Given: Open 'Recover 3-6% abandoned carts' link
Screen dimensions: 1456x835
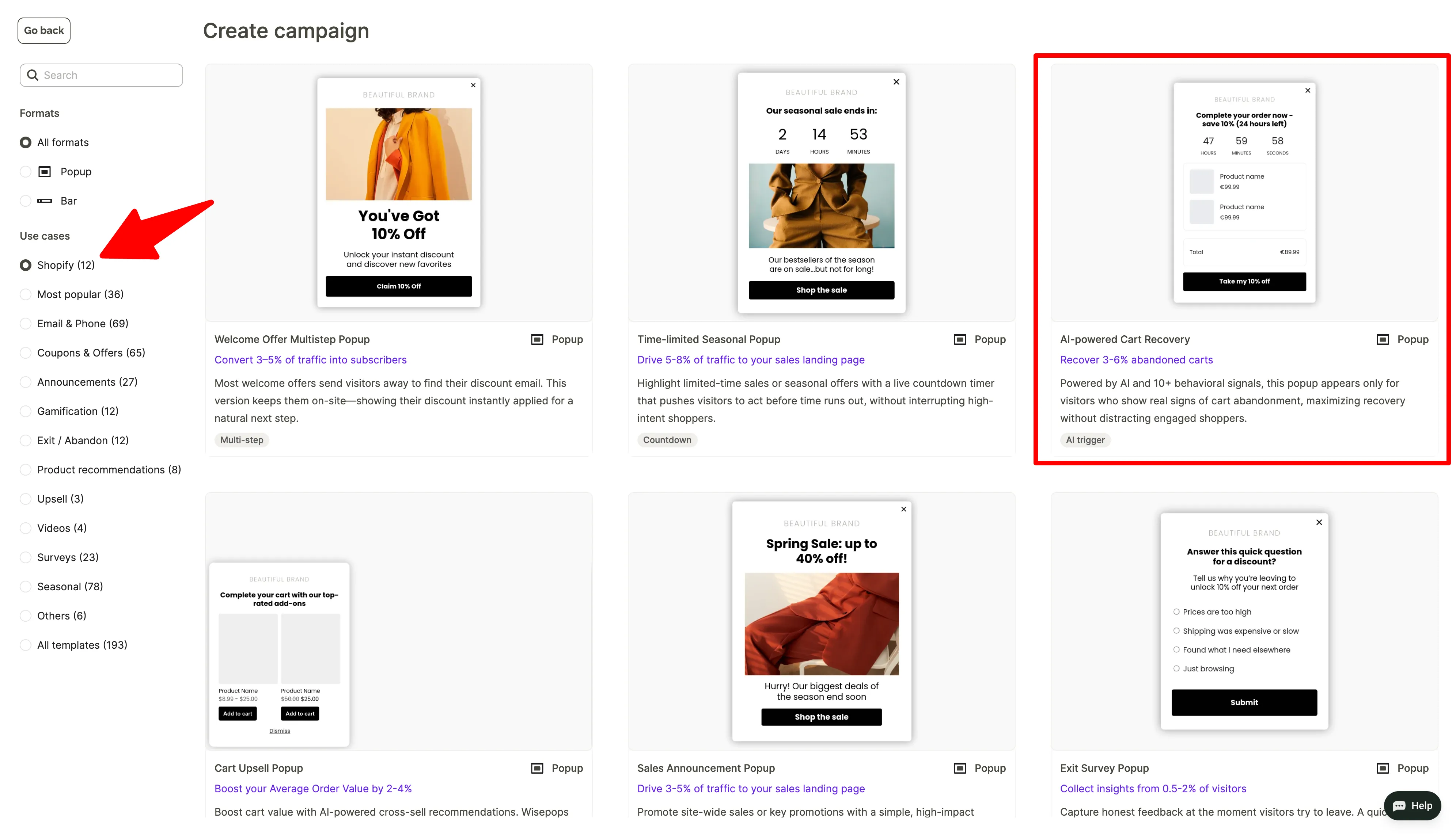Looking at the screenshot, I should click(1136, 359).
